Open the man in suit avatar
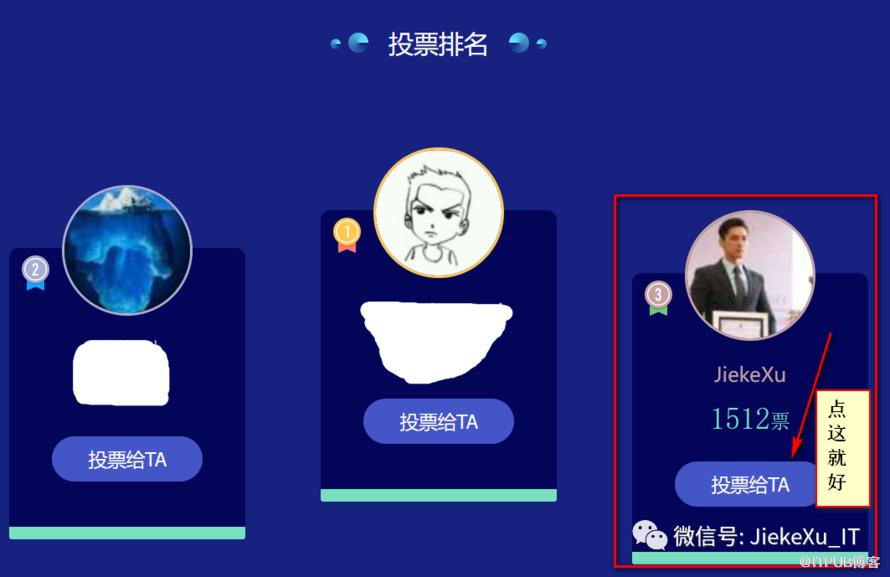 pos(750,276)
